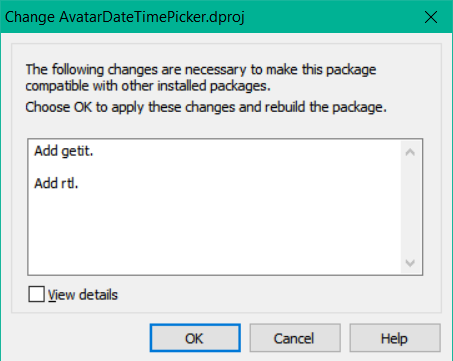Click the blank line between the two changes
Image resolution: width=453 pixels, height=361 pixels.
(214, 167)
